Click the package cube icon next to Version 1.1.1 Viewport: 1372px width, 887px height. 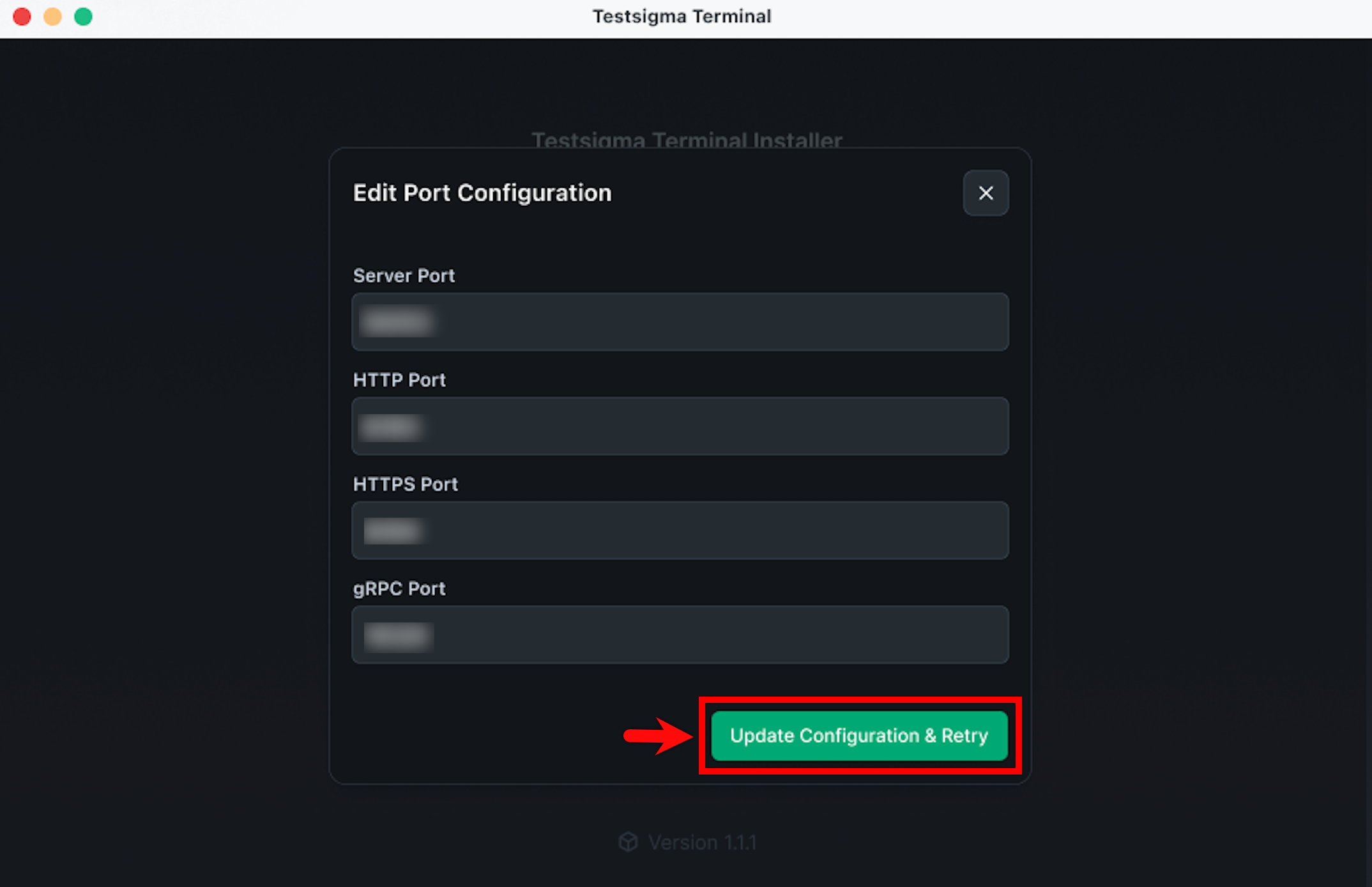628,842
